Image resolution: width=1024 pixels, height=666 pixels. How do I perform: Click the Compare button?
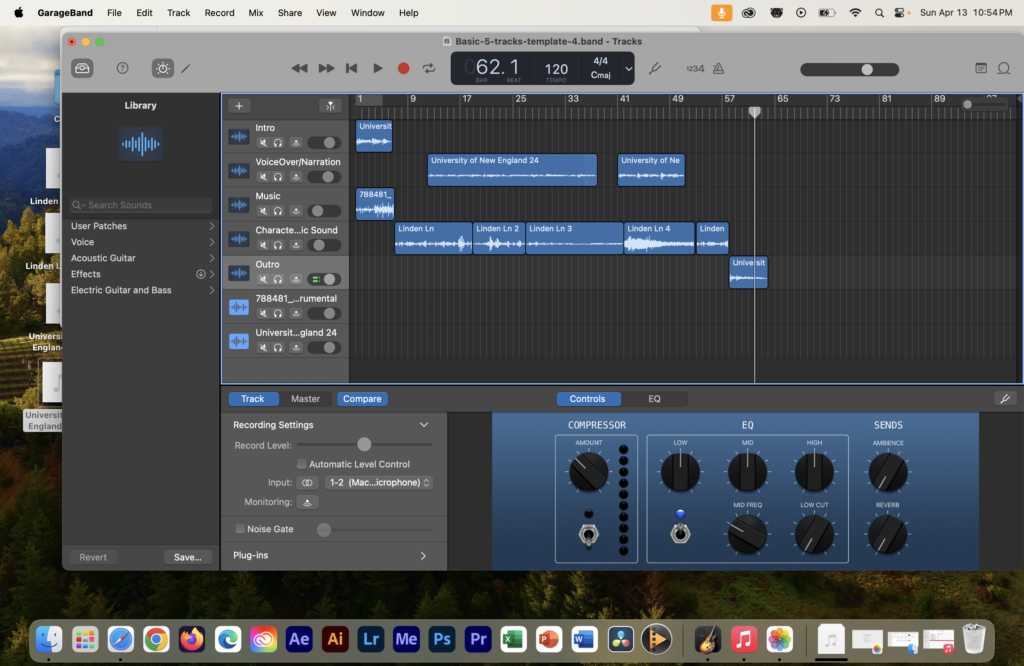pos(362,399)
